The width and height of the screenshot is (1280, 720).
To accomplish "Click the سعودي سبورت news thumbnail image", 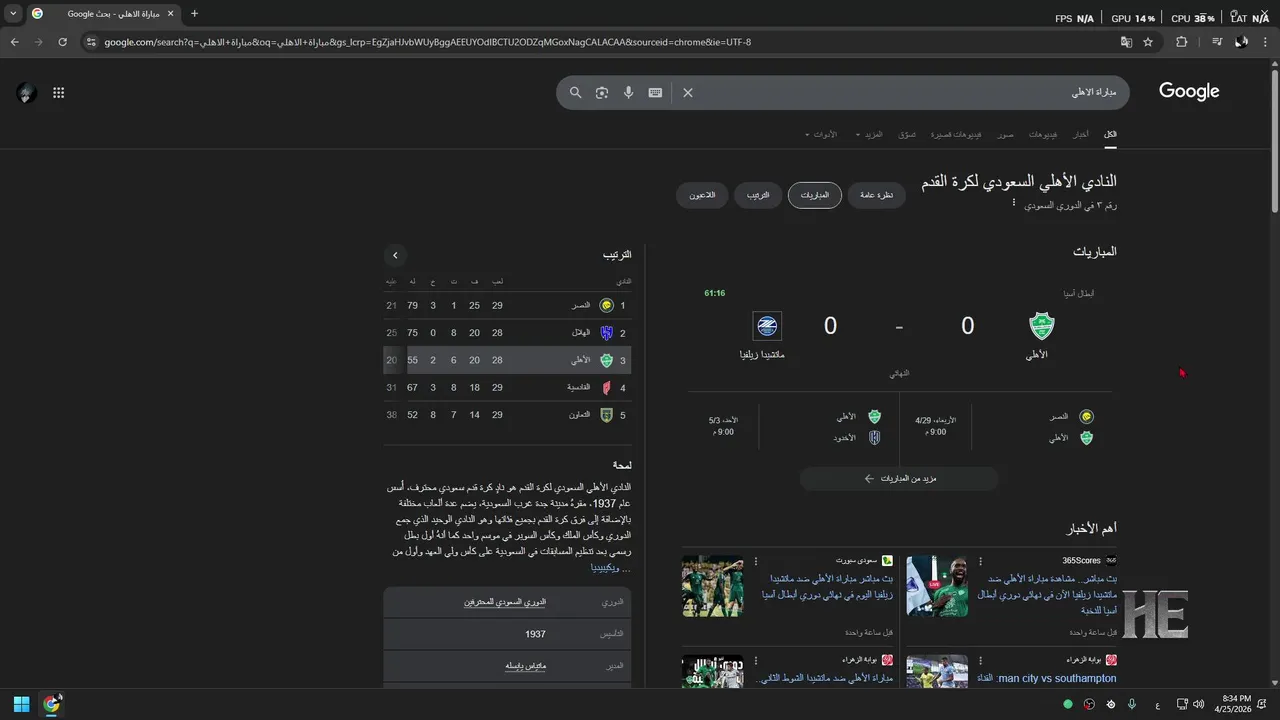I will pos(713,586).
